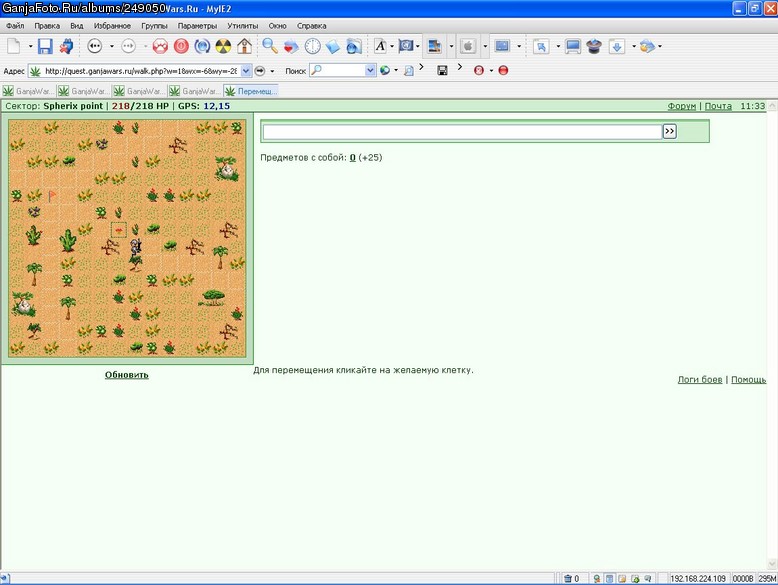
Task: Click the letter A font icon
Action: (380, 46)
